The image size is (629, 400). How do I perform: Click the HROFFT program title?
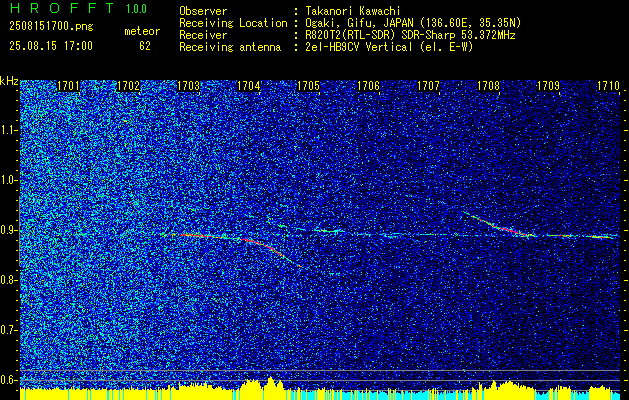point(62,8)
